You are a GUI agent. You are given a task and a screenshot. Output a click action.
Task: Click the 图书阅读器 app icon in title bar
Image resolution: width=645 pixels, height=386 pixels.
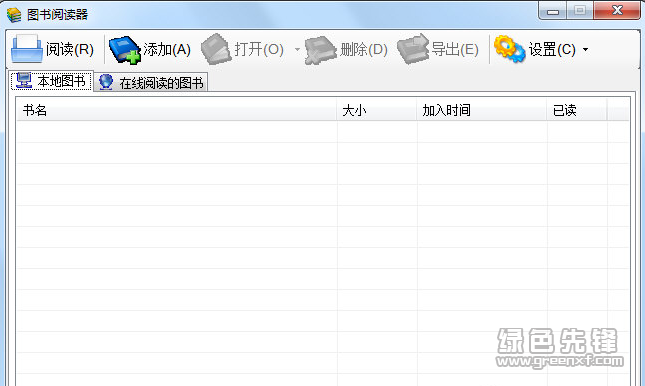pos(14,14)
